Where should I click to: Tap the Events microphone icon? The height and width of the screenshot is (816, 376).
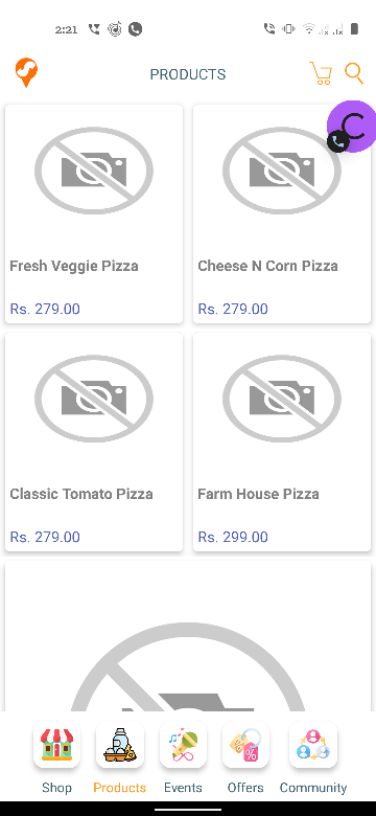[x=183, y=745]
